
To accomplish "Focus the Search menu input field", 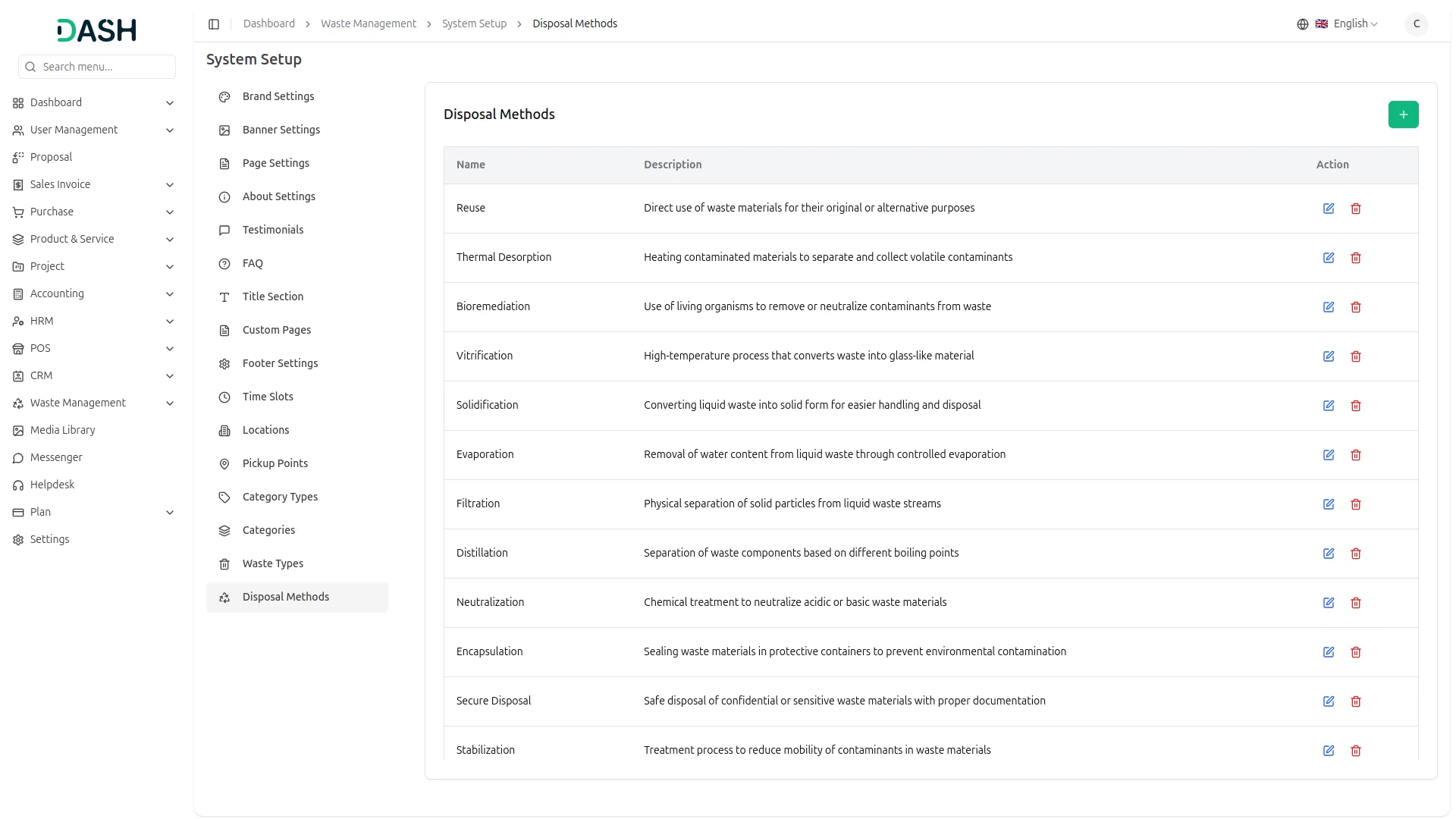I will pos(106,67).
